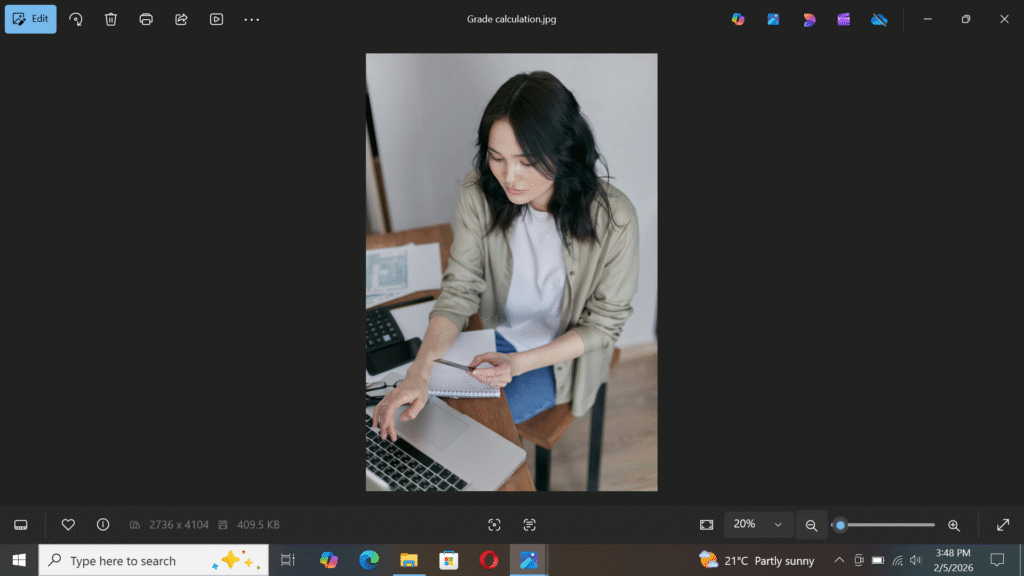
Task: Start the slideshow from the toolbar
Action: [x=216, y=19]
